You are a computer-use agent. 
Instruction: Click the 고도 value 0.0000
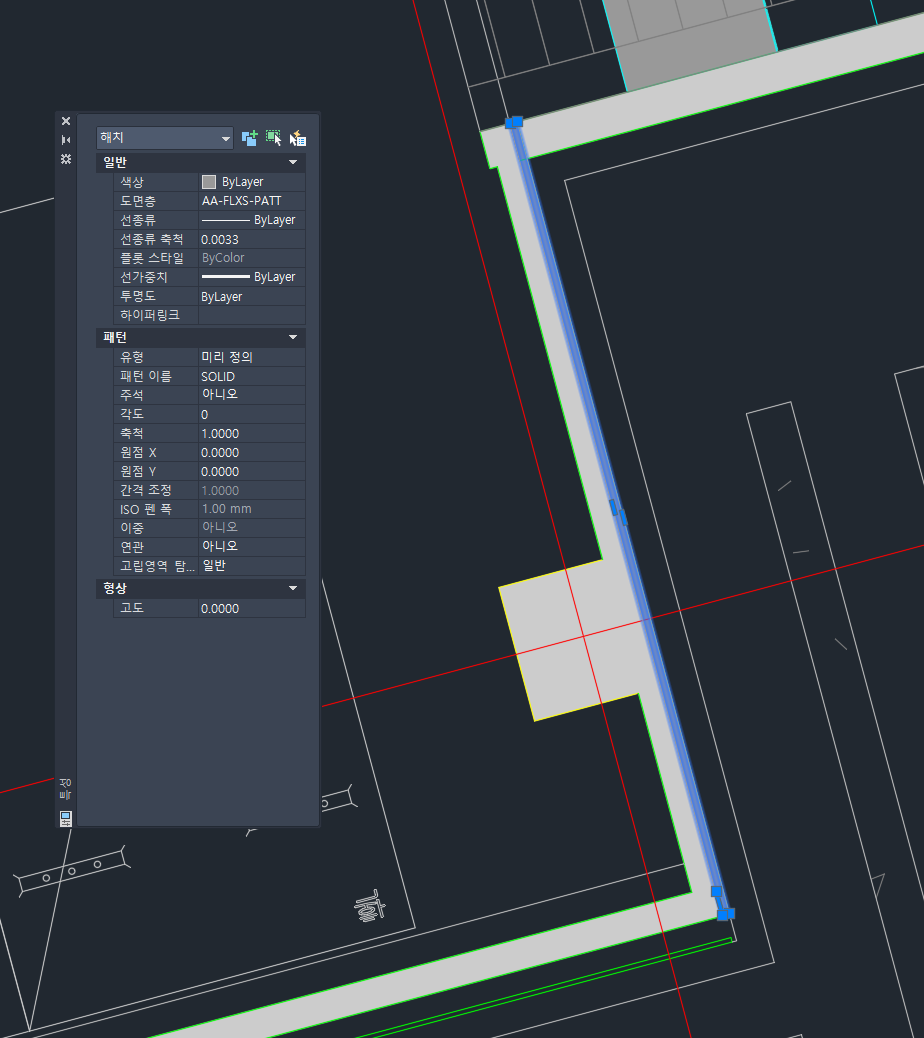point(251,608)
